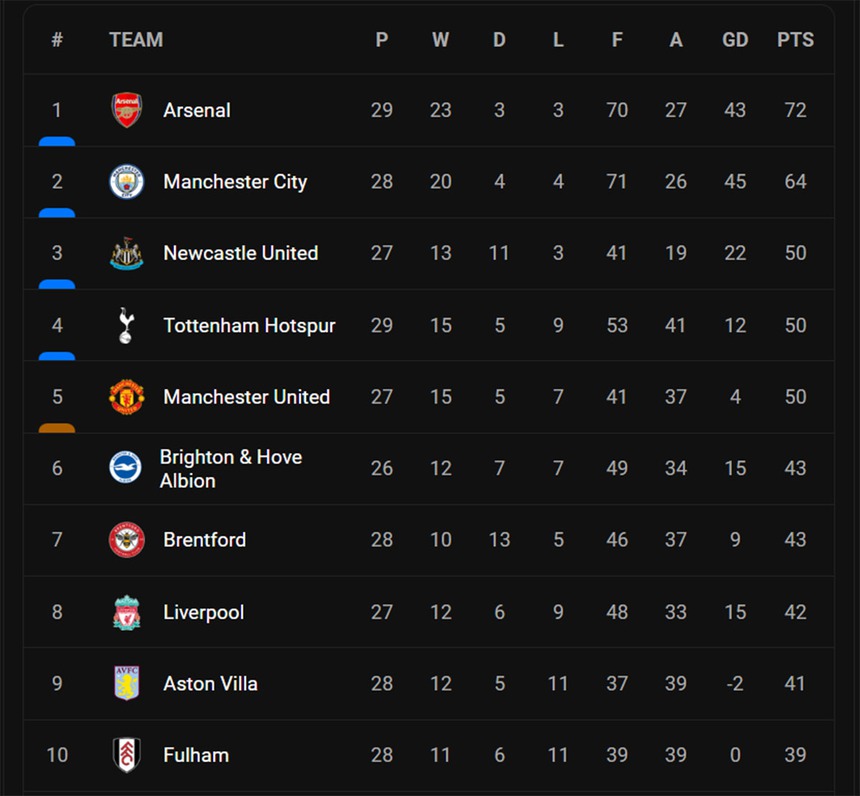Select the TEAM column header
Viewport: 860px width, 796px height.
136,40
